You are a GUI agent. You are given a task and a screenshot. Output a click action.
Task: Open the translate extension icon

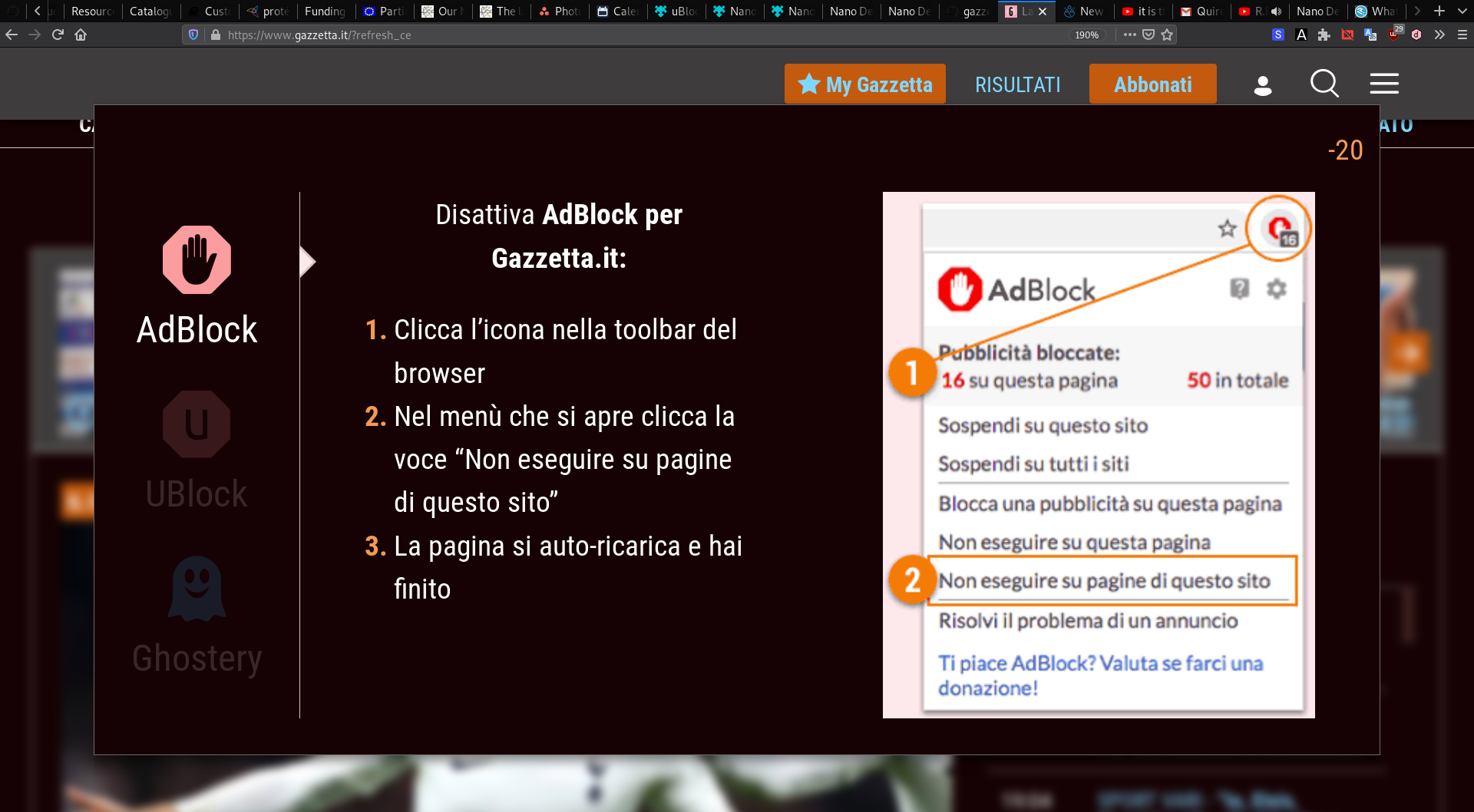pyautogui.click(x=1370, y=35)
